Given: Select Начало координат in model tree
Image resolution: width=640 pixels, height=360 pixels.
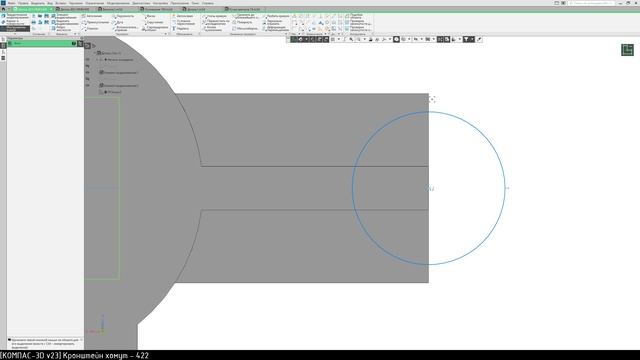Looking at the screenshot, I should click(119, 60).
